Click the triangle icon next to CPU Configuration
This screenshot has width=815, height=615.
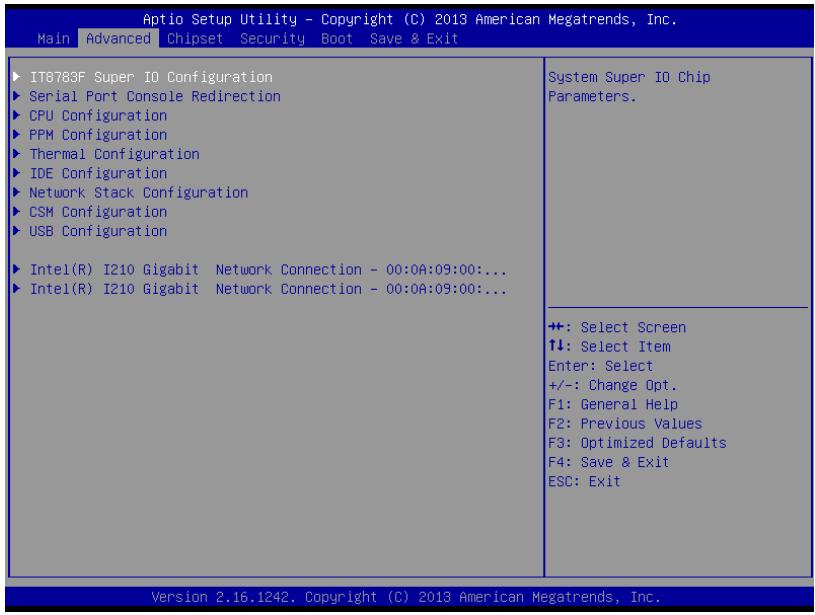pyautogui.click(x=17, y=115)
